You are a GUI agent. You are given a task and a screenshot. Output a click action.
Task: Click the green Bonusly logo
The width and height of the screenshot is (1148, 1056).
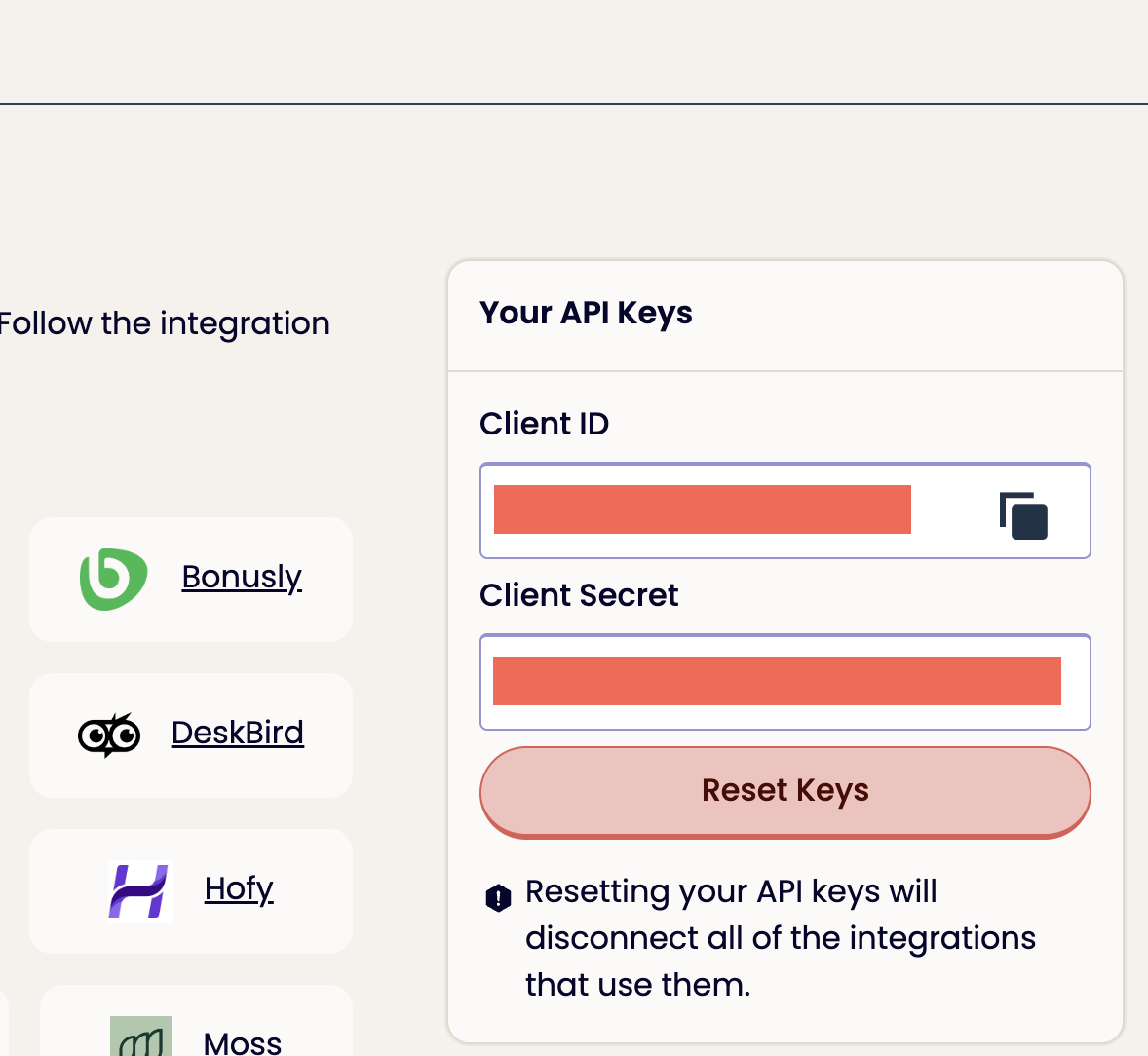point(113,579)
